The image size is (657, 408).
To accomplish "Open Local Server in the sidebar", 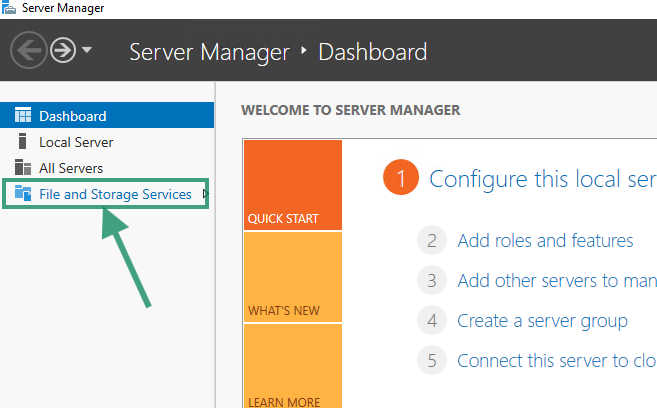I will click(x=107, y=142).
